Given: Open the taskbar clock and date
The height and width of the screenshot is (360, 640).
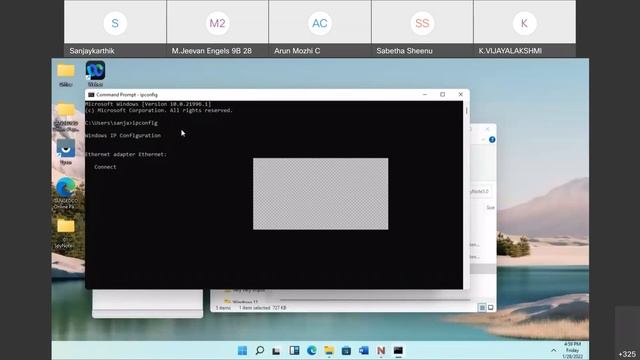Looking at the screenshot, I should coord(572,350).
